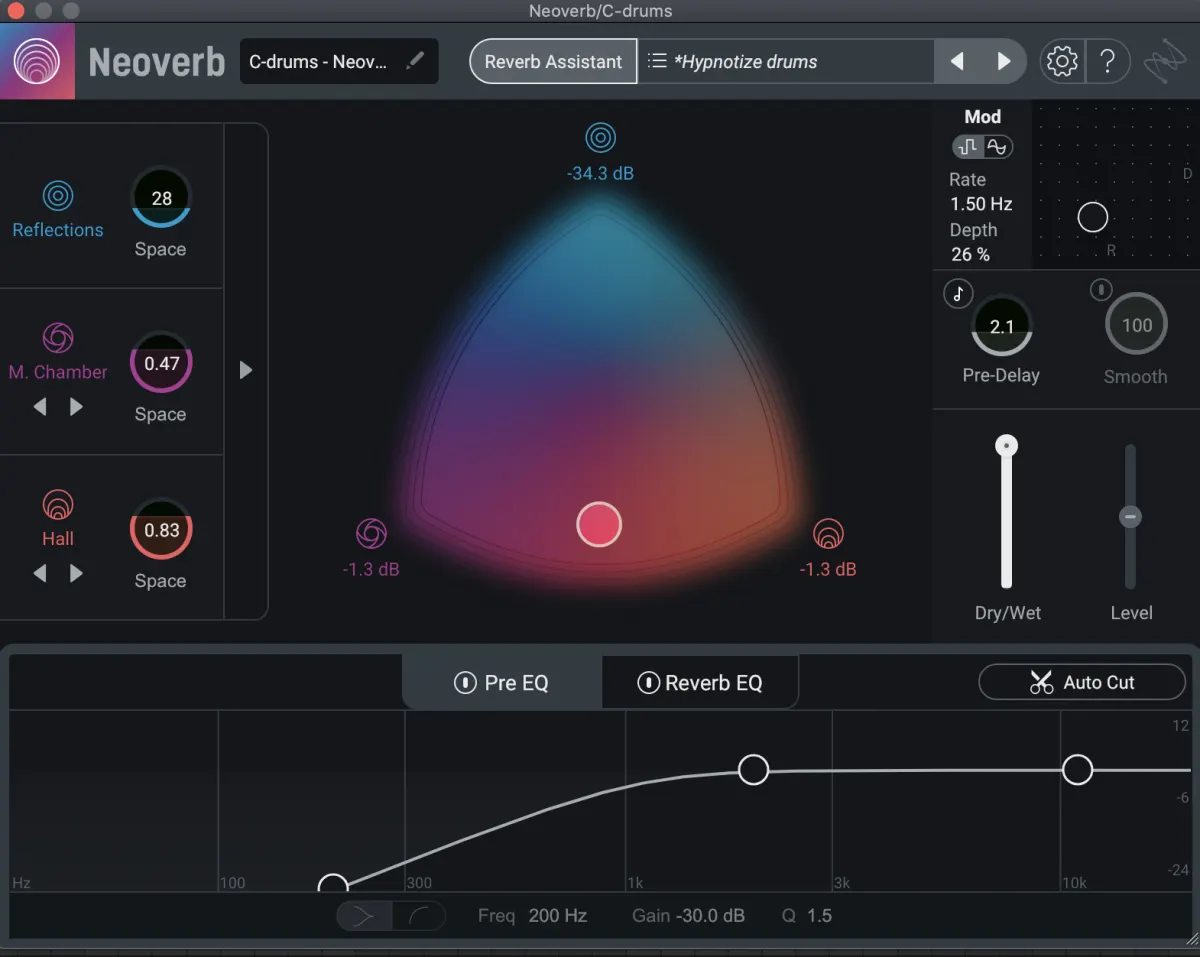Choose next M. Chamber type

(x=76, y=407)
